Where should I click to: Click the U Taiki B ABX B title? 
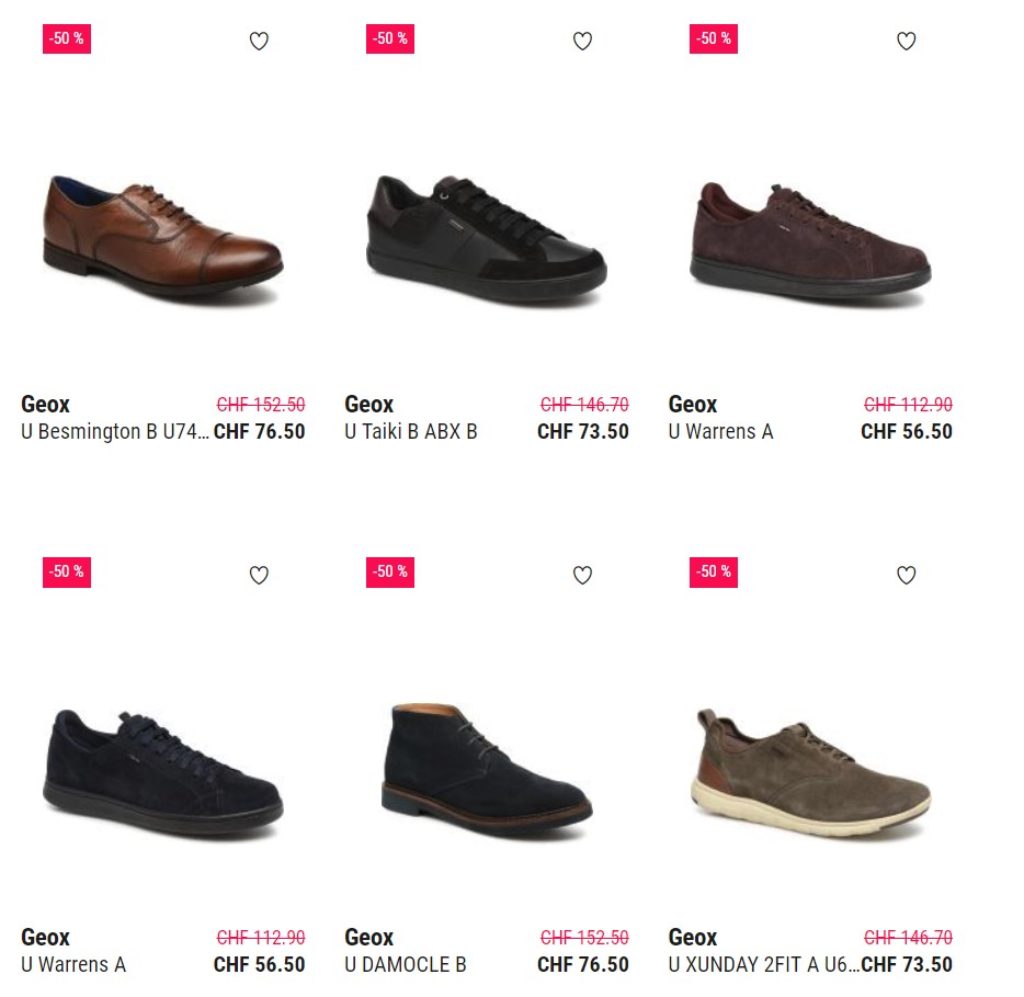[411, 432]
